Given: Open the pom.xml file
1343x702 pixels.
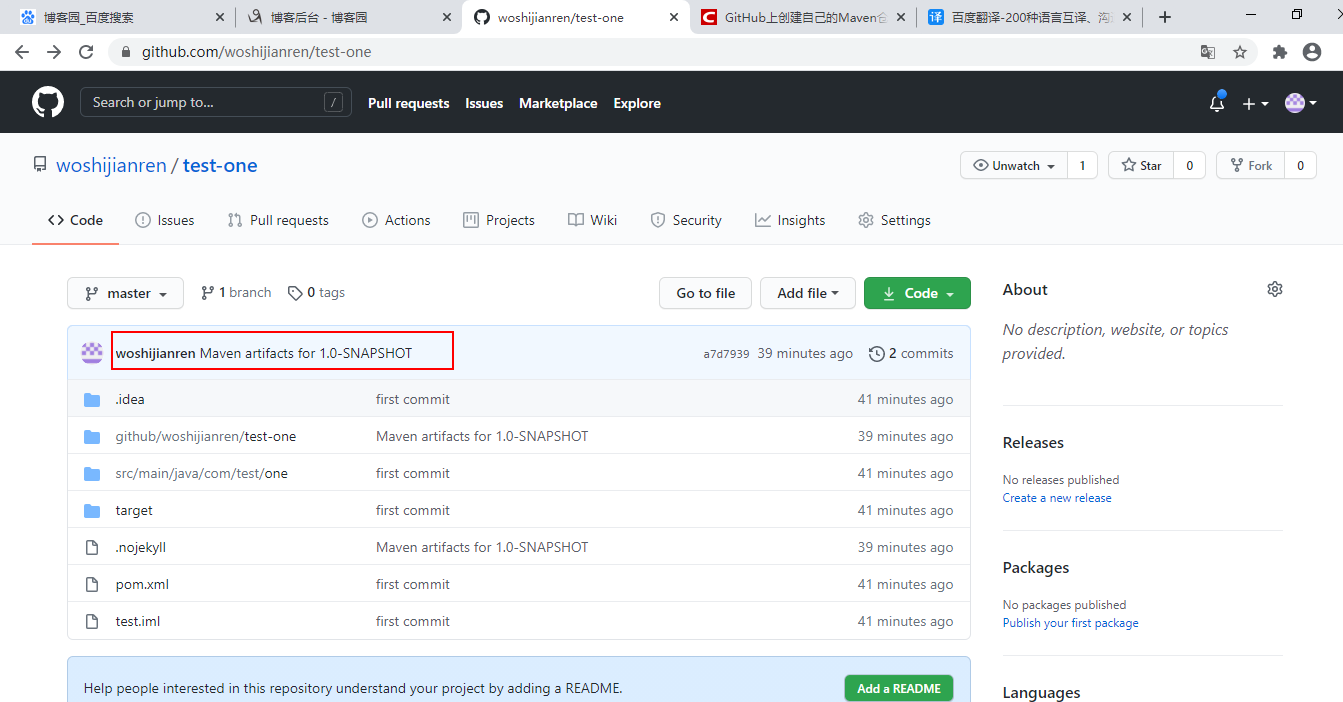Looking at the screenshot, I should pos(142,584).
